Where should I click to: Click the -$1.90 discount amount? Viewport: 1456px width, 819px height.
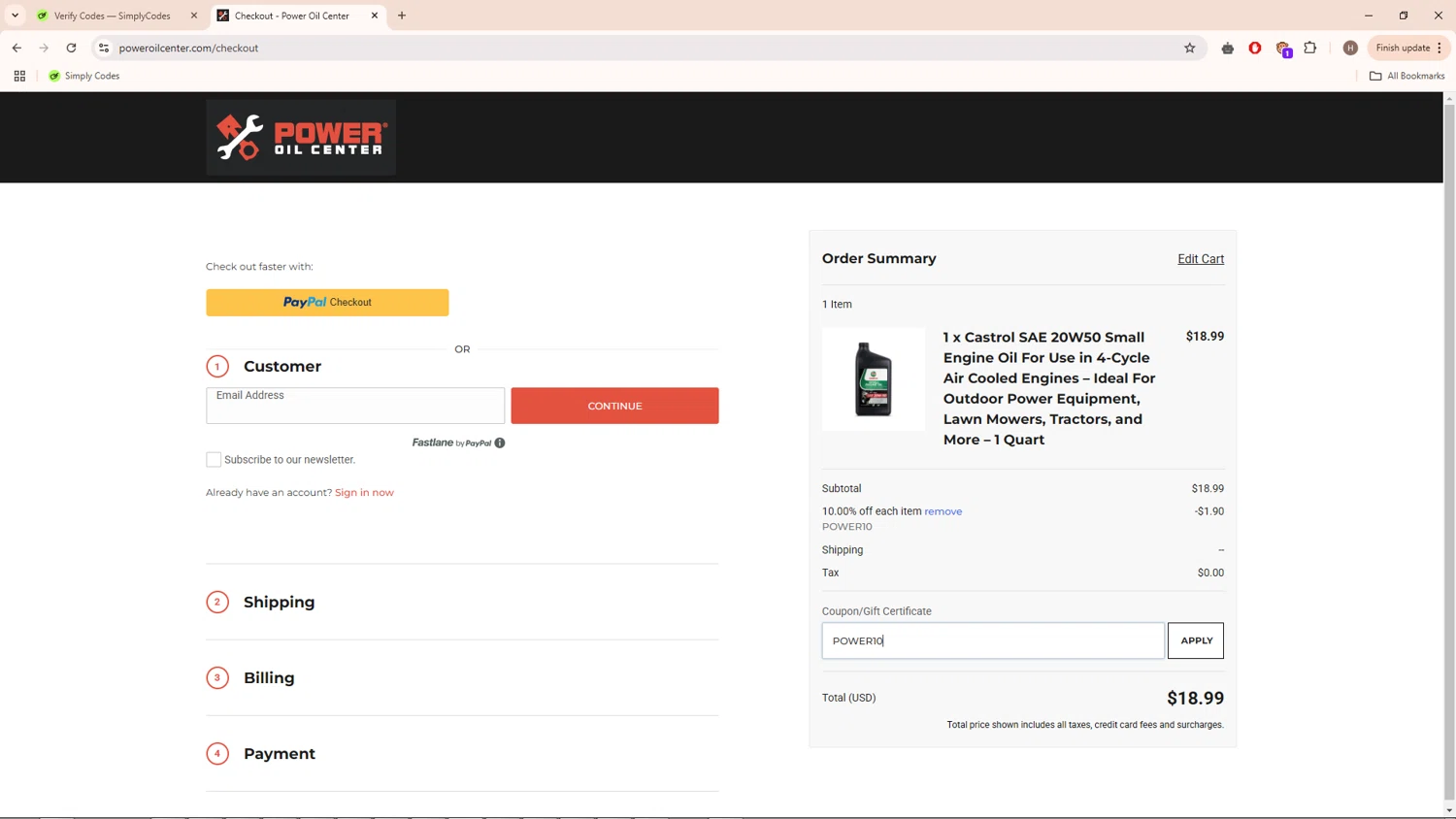[x=1209, y=511]
